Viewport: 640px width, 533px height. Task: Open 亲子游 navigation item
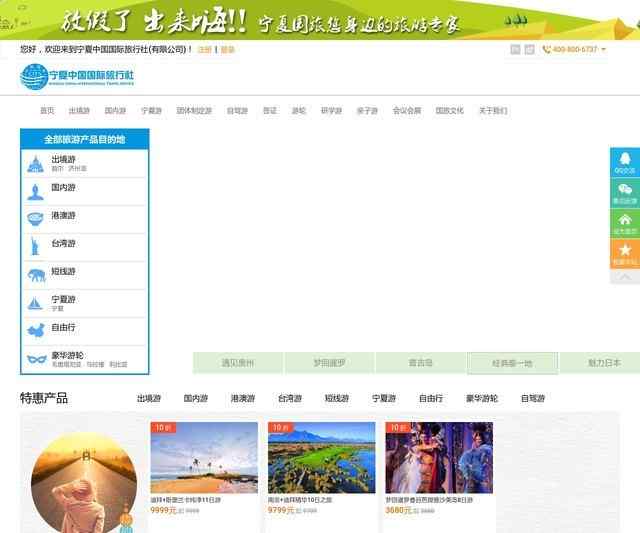click(367, 111)
